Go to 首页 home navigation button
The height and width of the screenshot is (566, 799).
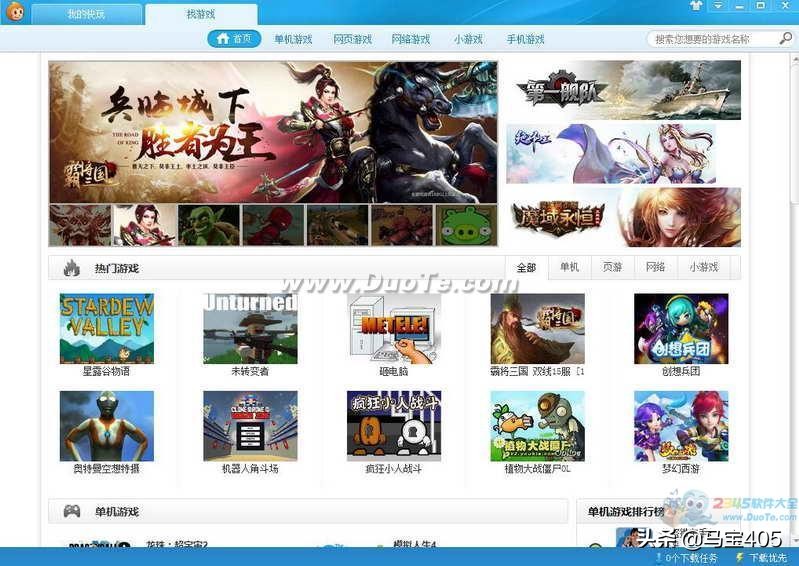pos(234,39)
